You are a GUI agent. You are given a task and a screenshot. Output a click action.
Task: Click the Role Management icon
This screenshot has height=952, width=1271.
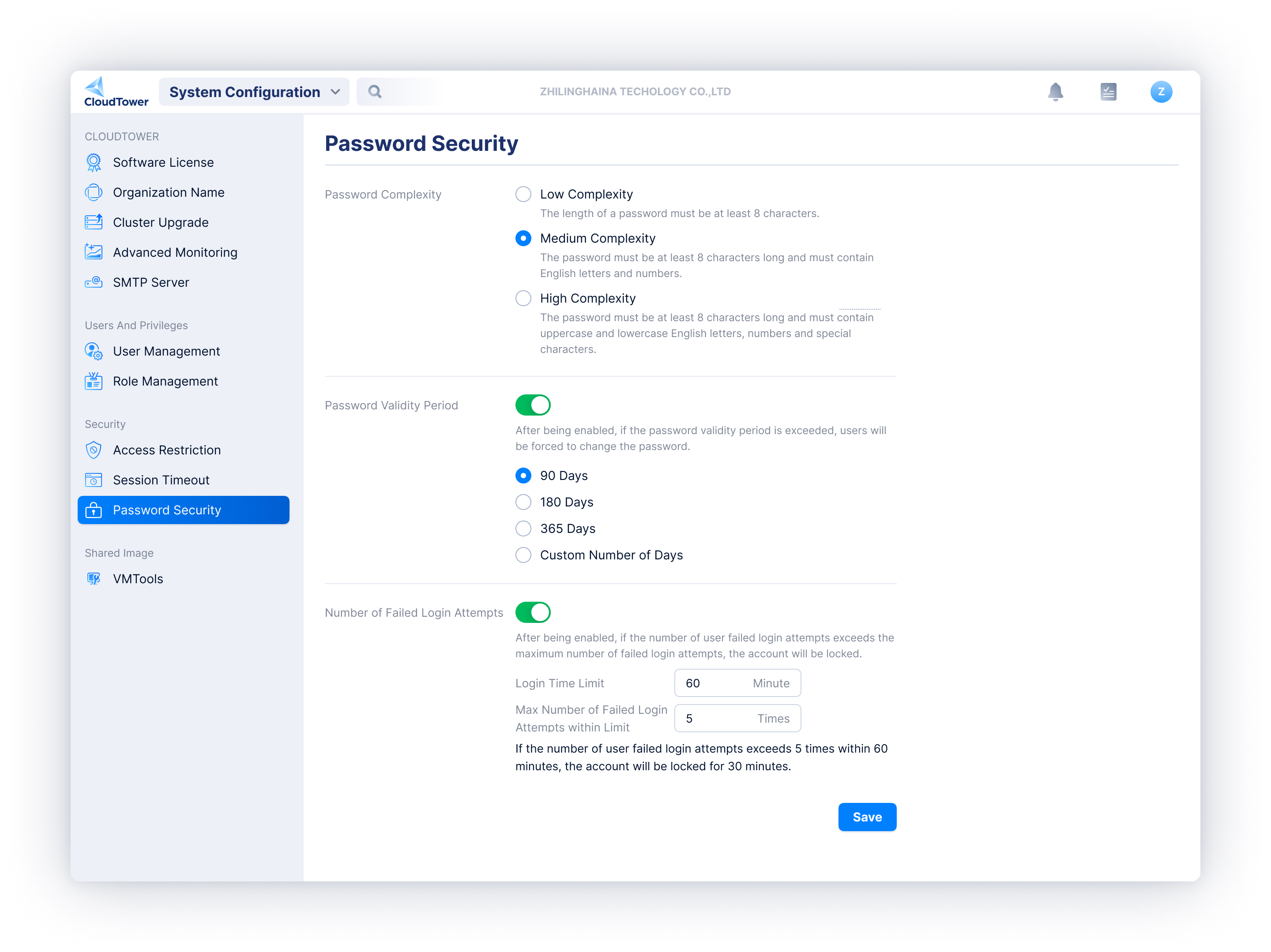pos(94,381)
